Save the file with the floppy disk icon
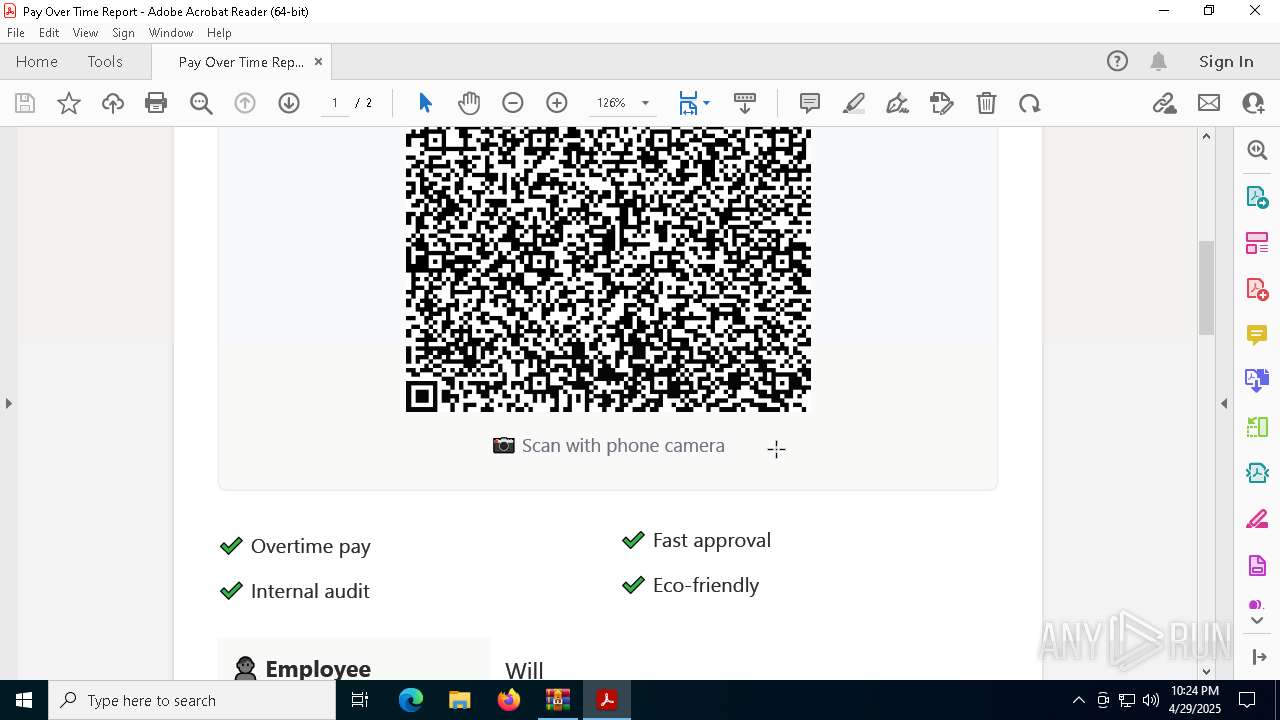 coord(25,103)
